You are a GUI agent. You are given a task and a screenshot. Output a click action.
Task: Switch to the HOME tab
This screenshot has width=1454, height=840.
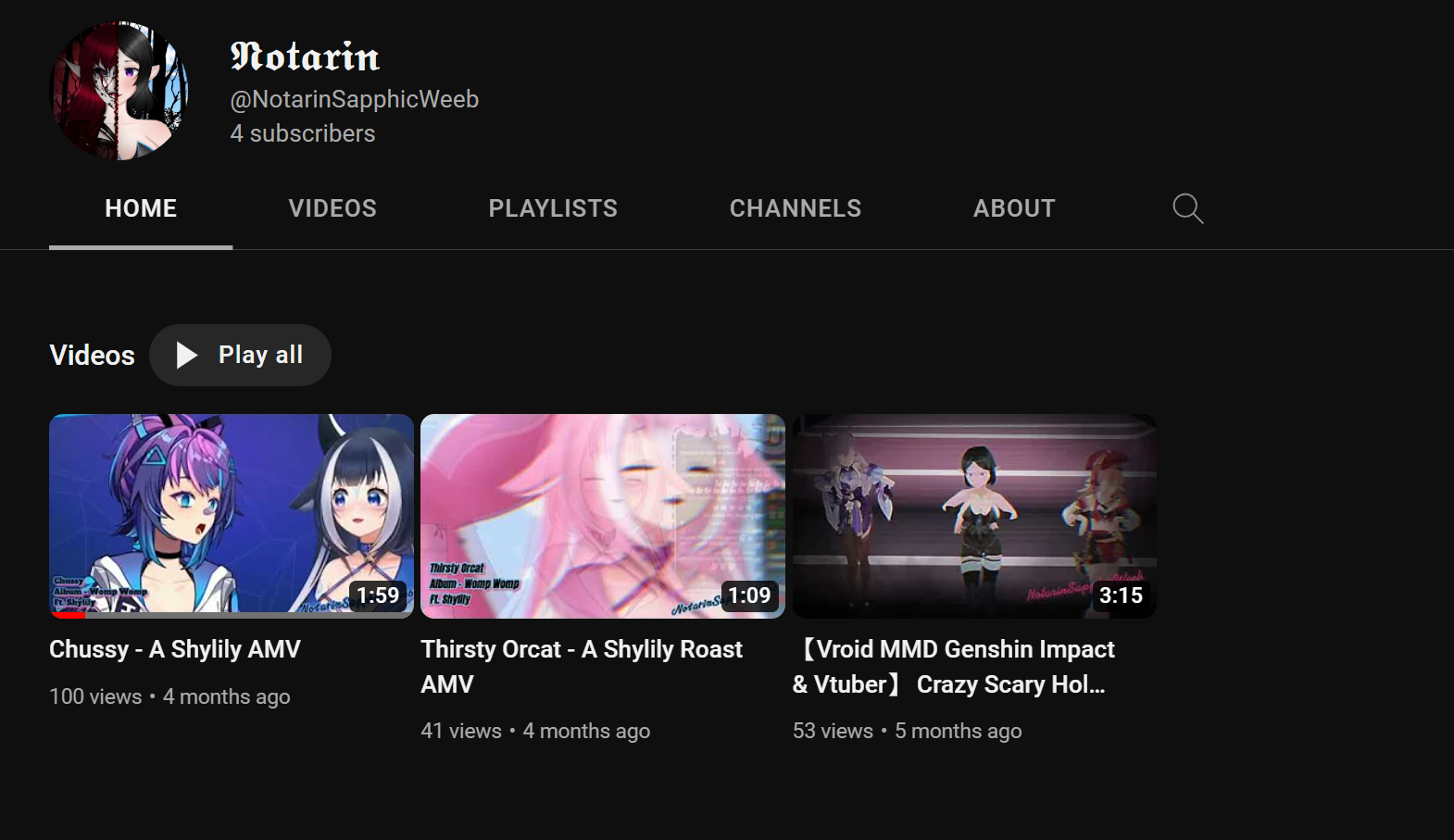tap(141, 208)
